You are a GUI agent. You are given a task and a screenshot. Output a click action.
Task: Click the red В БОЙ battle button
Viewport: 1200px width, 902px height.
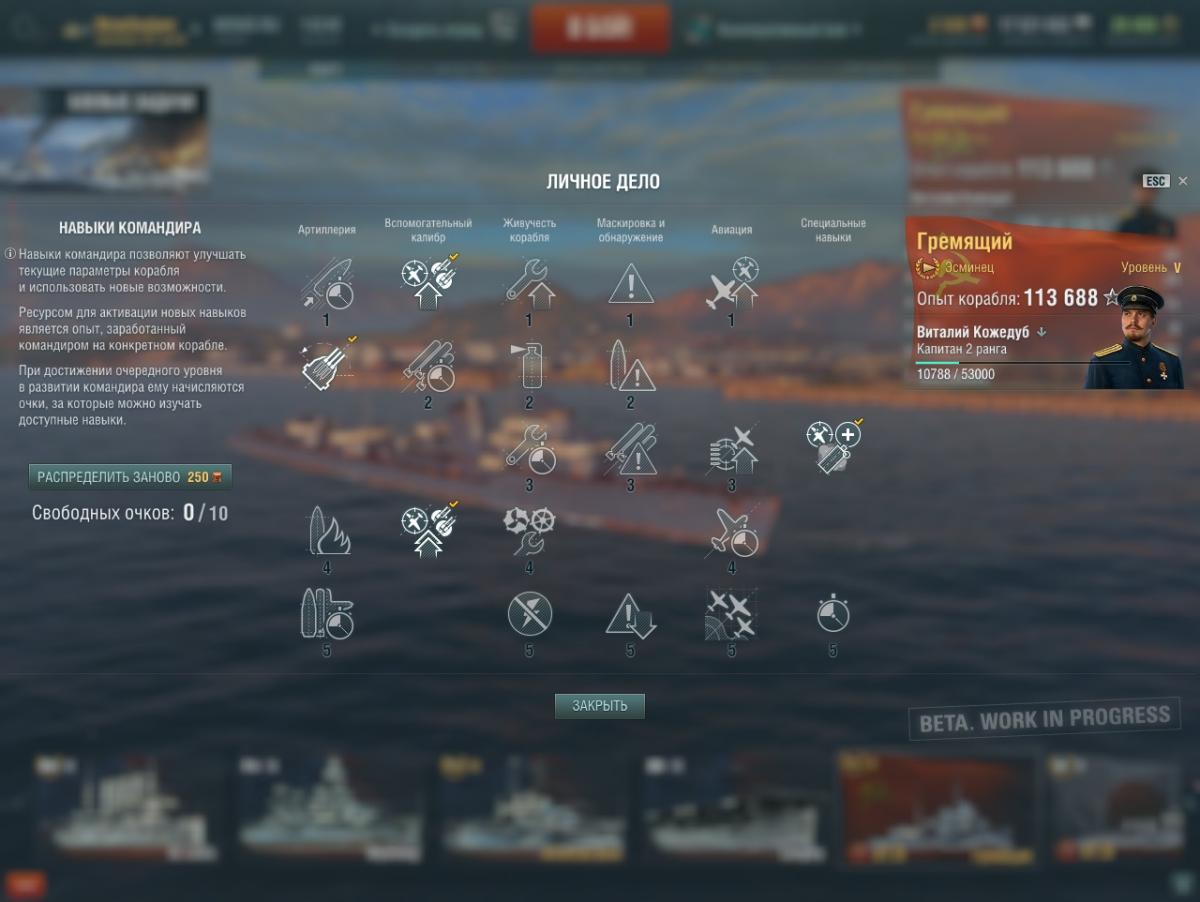[x=601, y=28]
